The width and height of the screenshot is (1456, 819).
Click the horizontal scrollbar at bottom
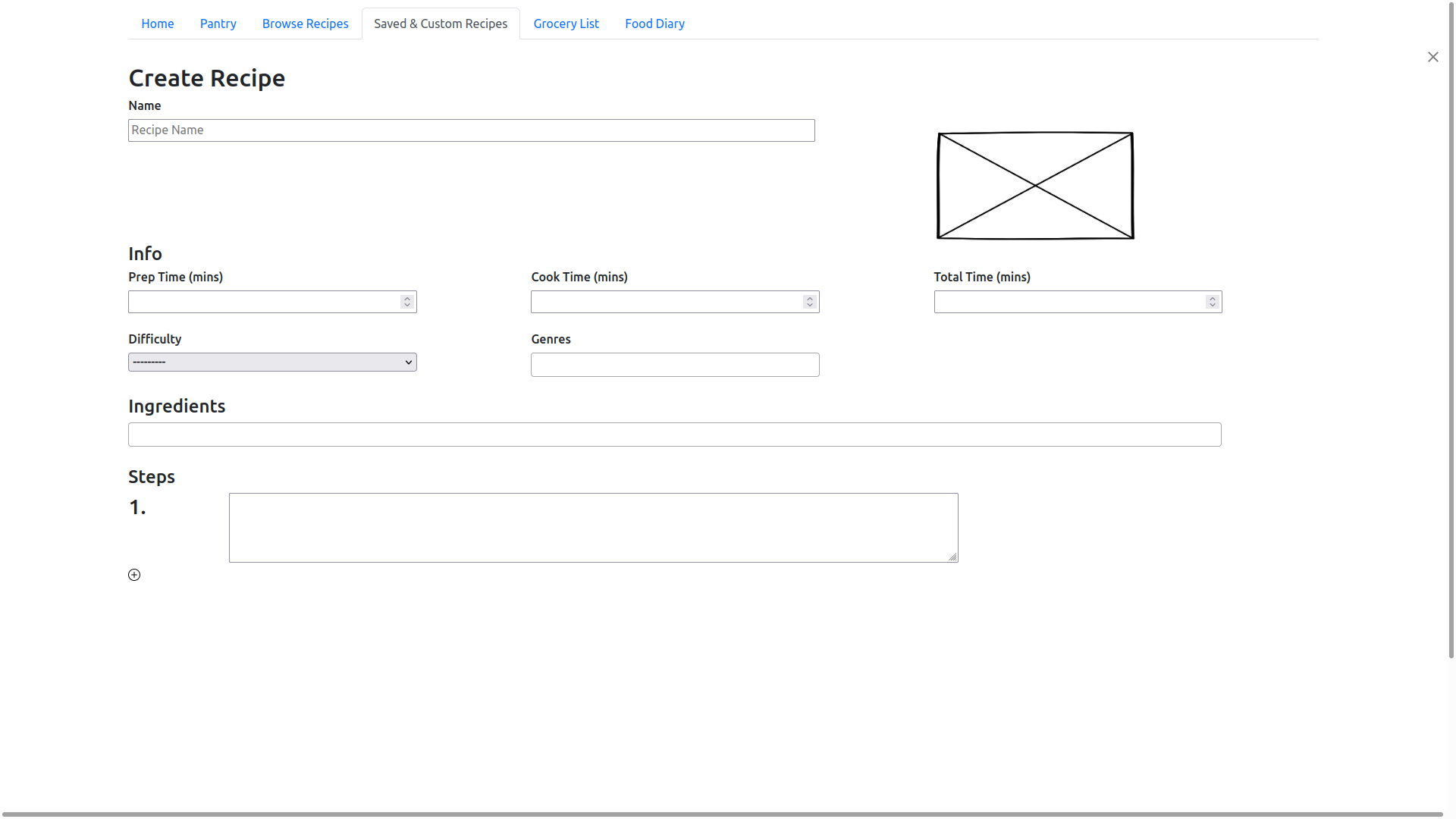(x=720, y=814)
